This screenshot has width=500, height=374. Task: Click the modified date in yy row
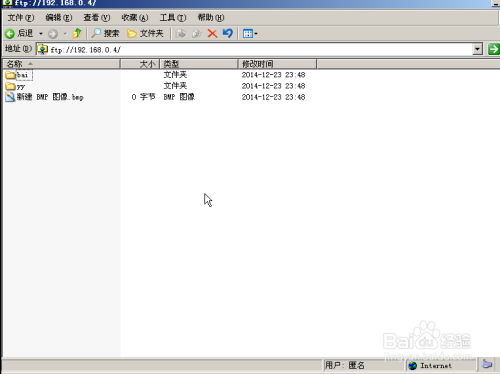(273, 86)
